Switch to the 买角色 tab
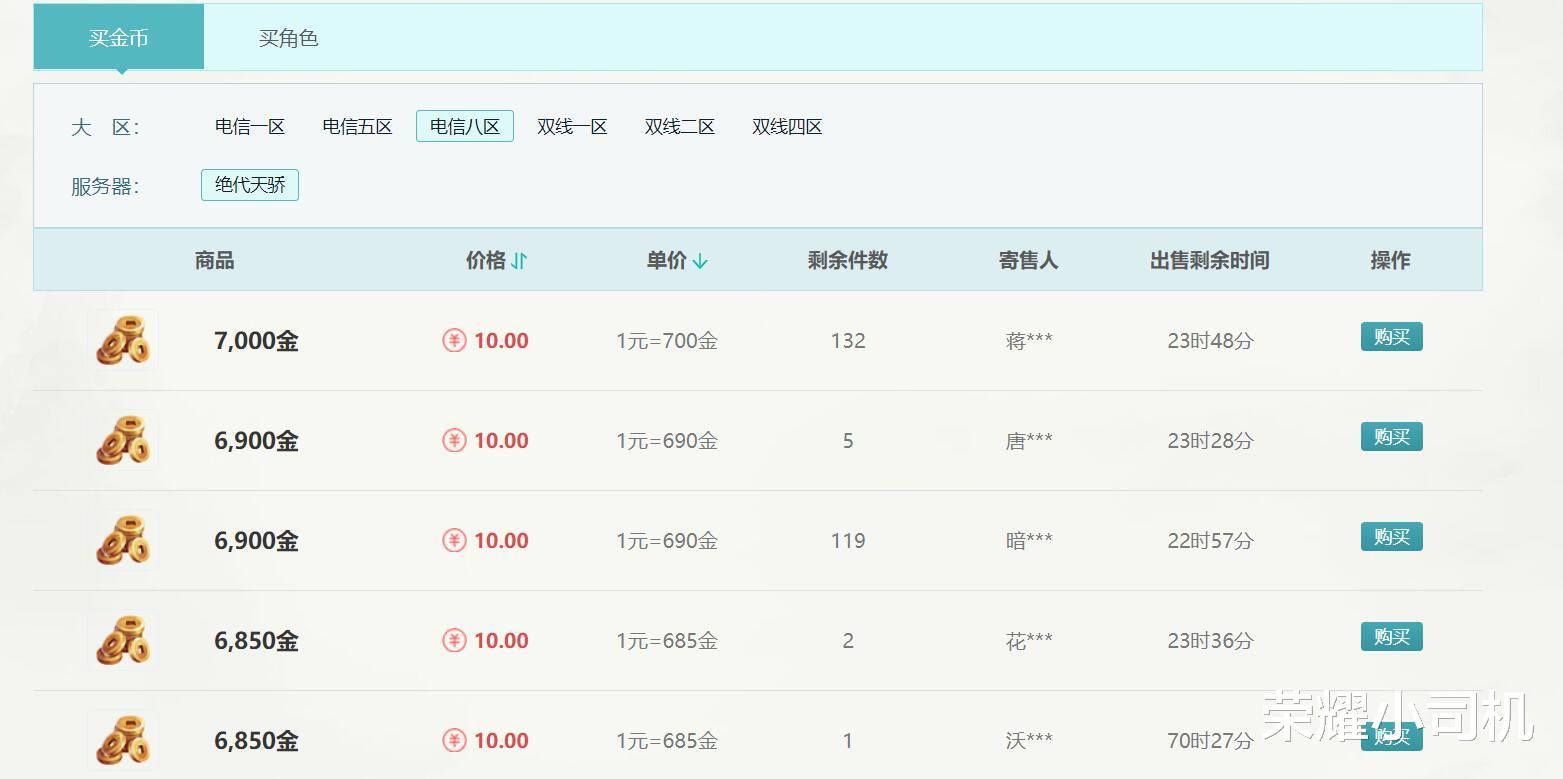The height and width of the screenshot is (779, 1563). [287, 38]
